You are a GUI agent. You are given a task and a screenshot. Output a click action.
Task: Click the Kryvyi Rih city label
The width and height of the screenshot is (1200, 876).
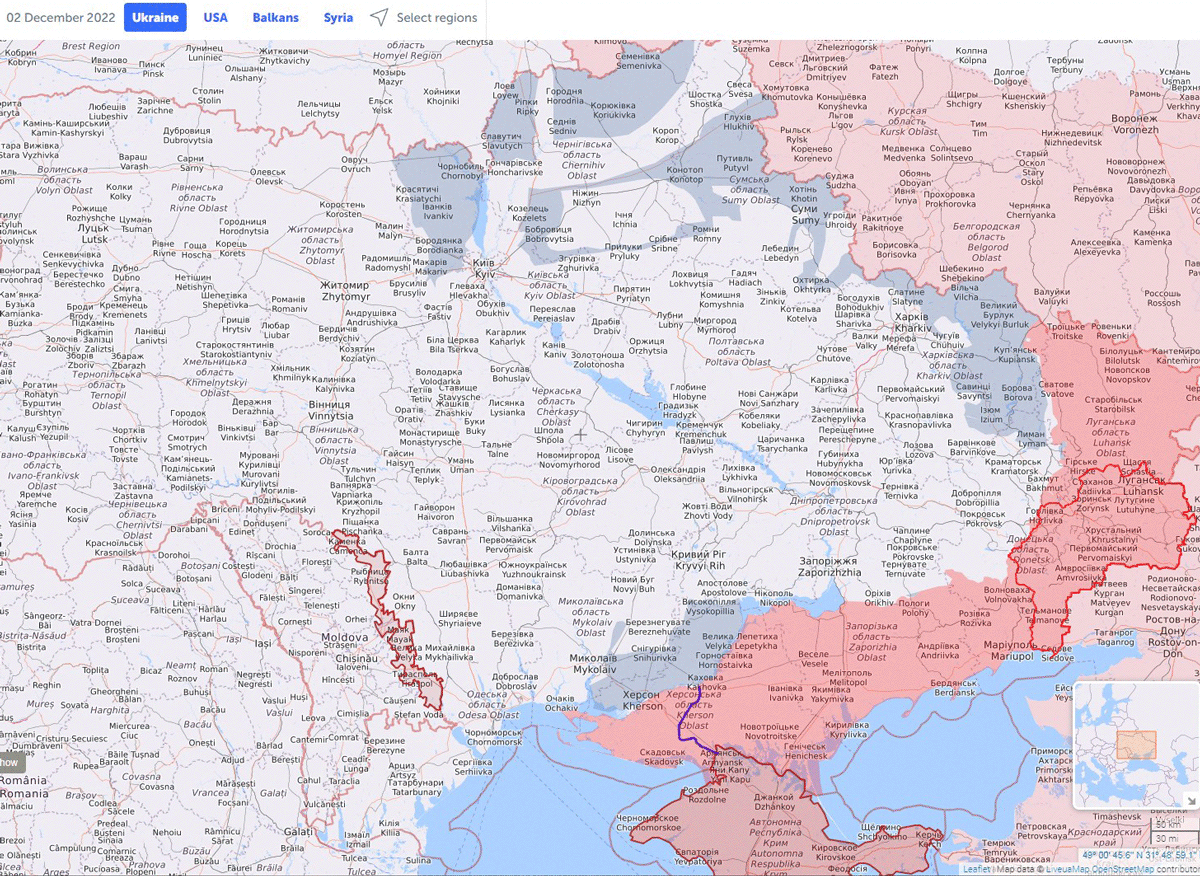pyautogui.click(x=699, y=560)
